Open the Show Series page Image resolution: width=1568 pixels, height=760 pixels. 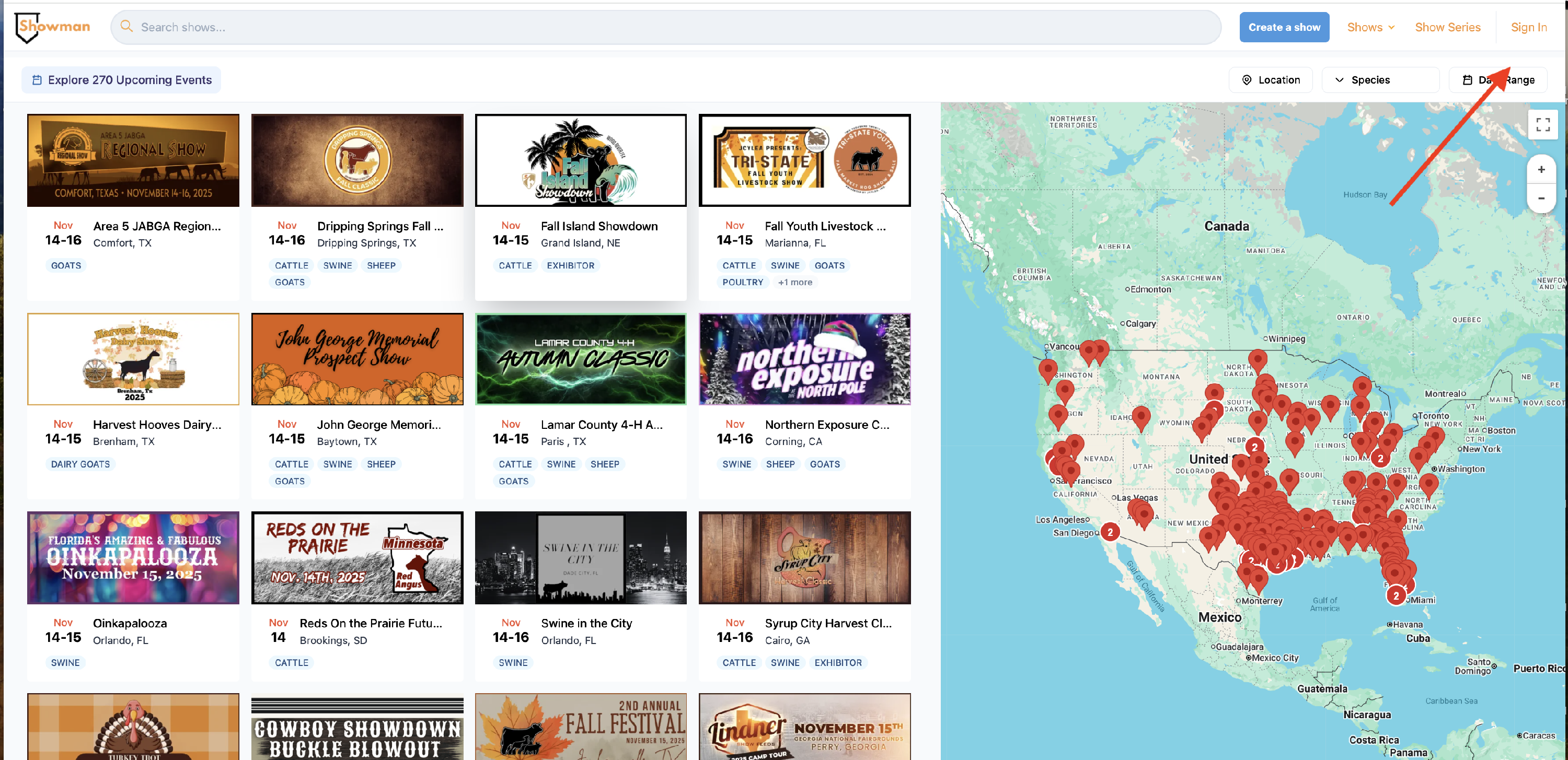point(1447,27)
